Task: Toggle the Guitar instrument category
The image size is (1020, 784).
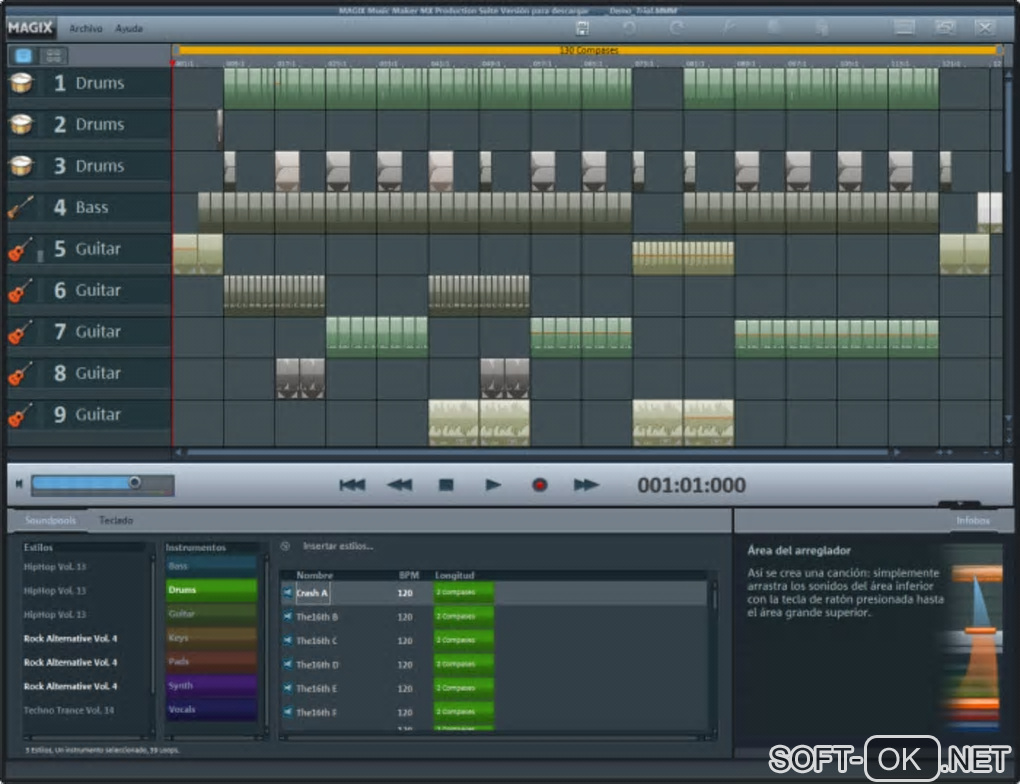Action: click(211, 614)
